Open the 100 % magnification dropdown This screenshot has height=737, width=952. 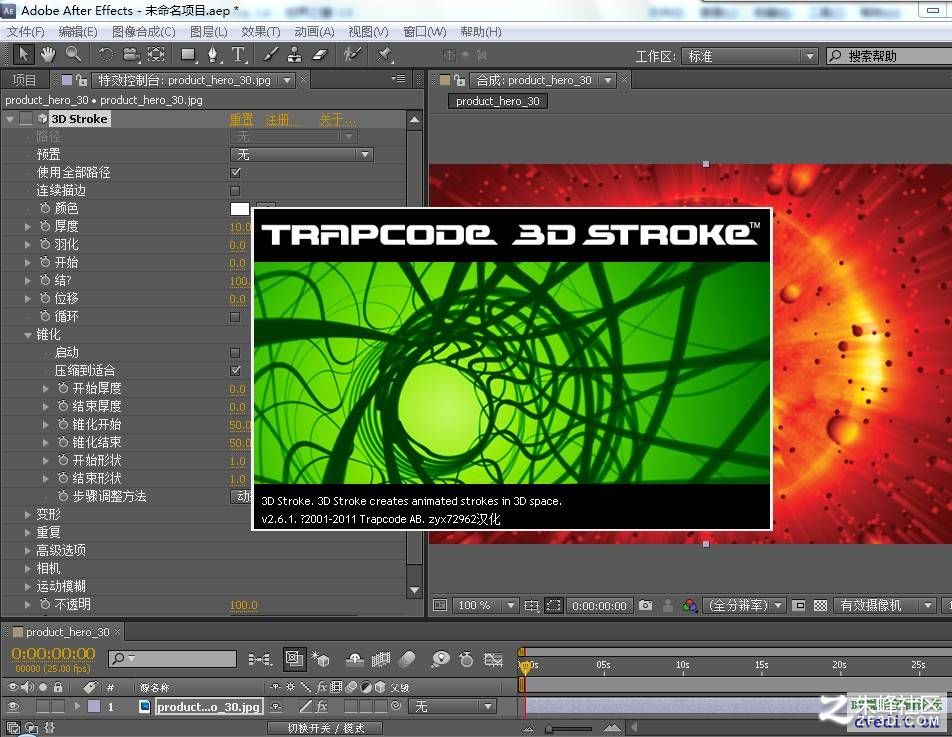(x=484, y=605)
